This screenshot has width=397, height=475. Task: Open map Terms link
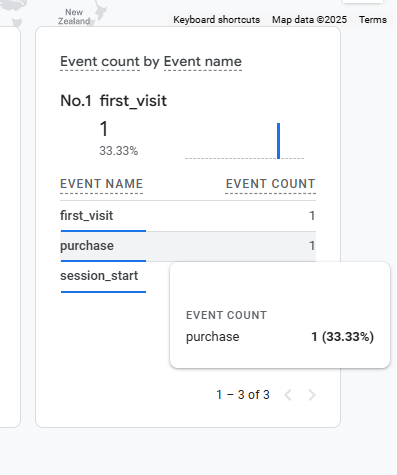(373, 20)
